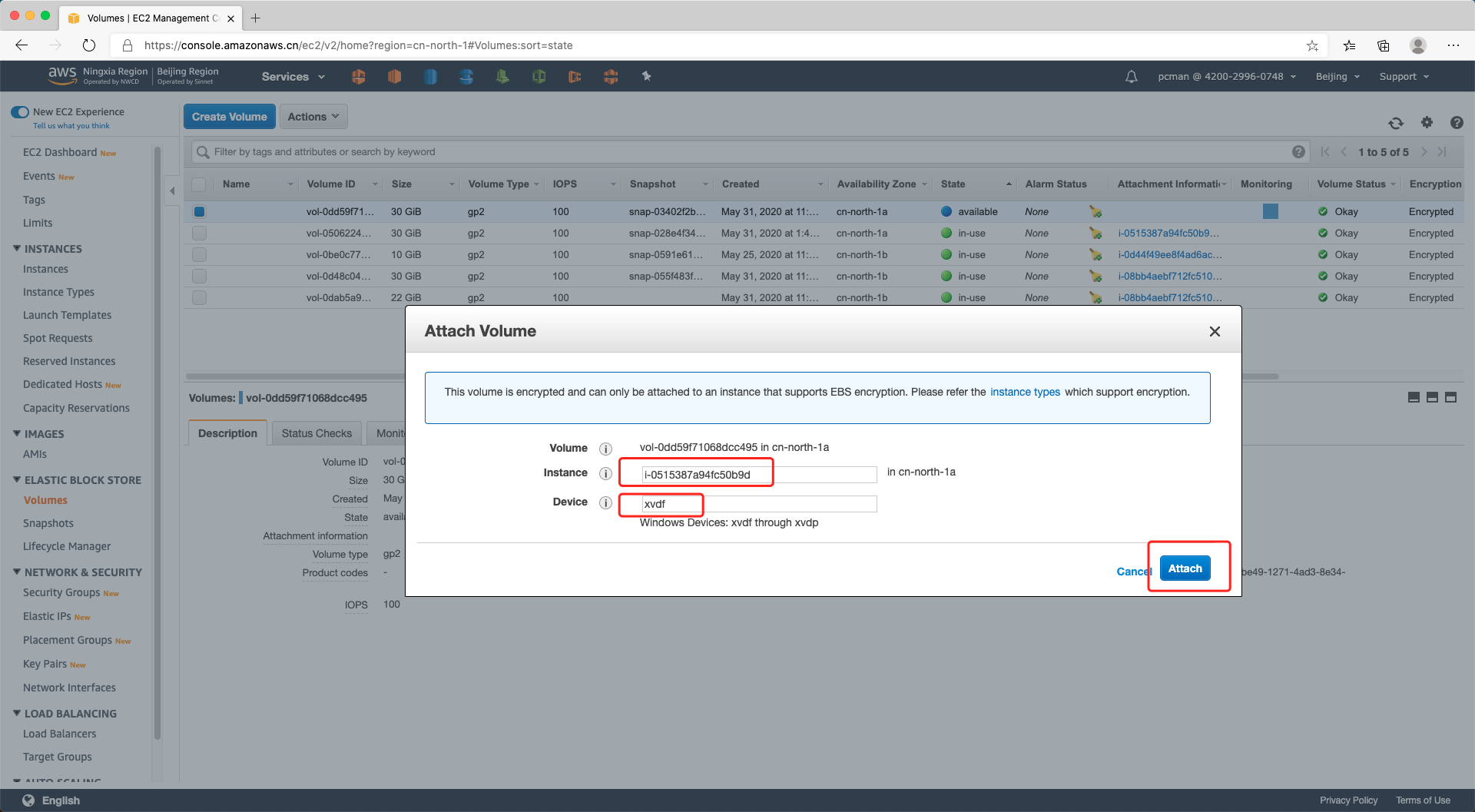This screenshot has height=812, width=1475.
Task: Toggle the New EC2 Experience switch
Action: pos(20,112)
